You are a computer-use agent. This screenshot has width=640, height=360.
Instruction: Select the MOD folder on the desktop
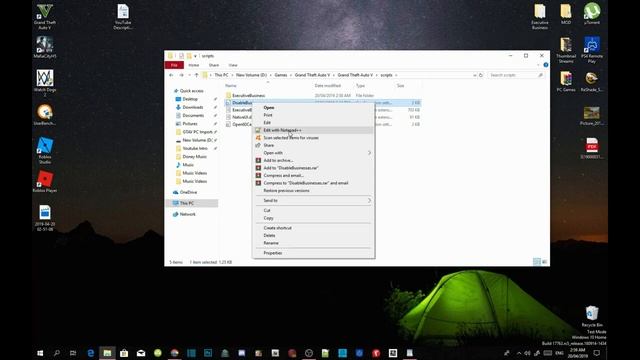point(566,14)
